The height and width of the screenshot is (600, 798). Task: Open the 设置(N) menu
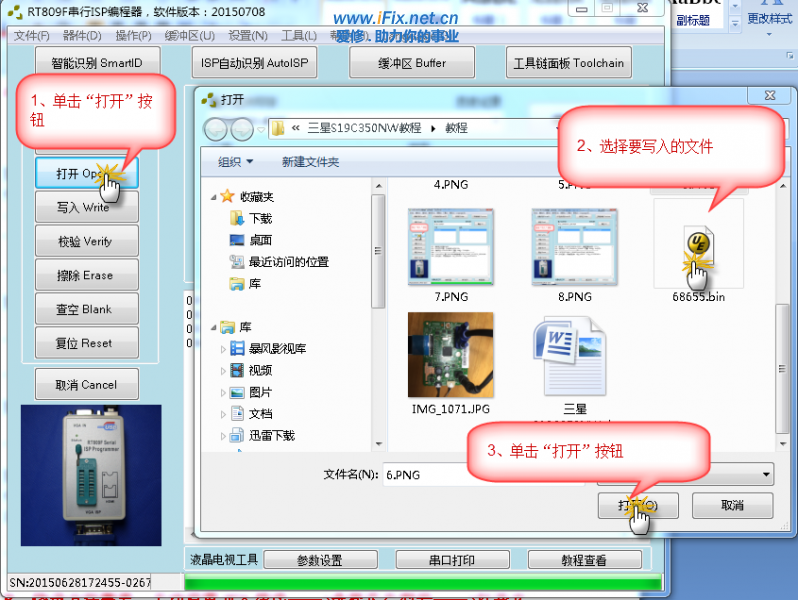tap(247, 36)
